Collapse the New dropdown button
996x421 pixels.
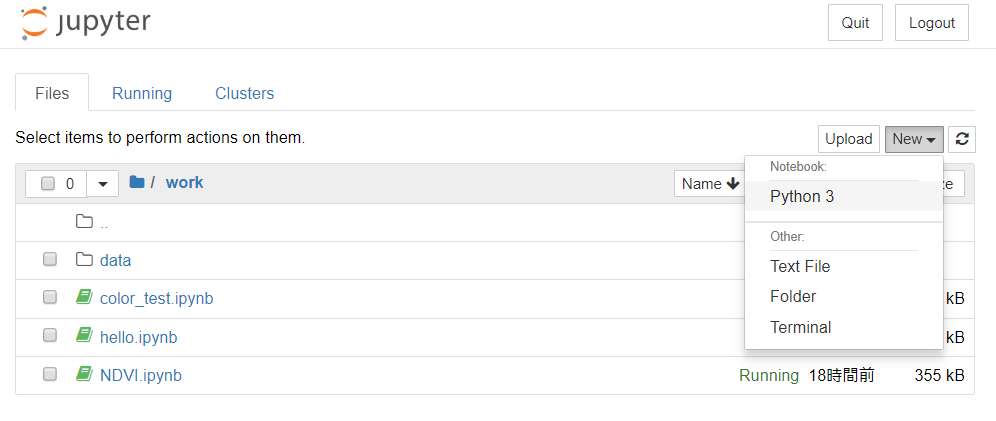(914, 139)
